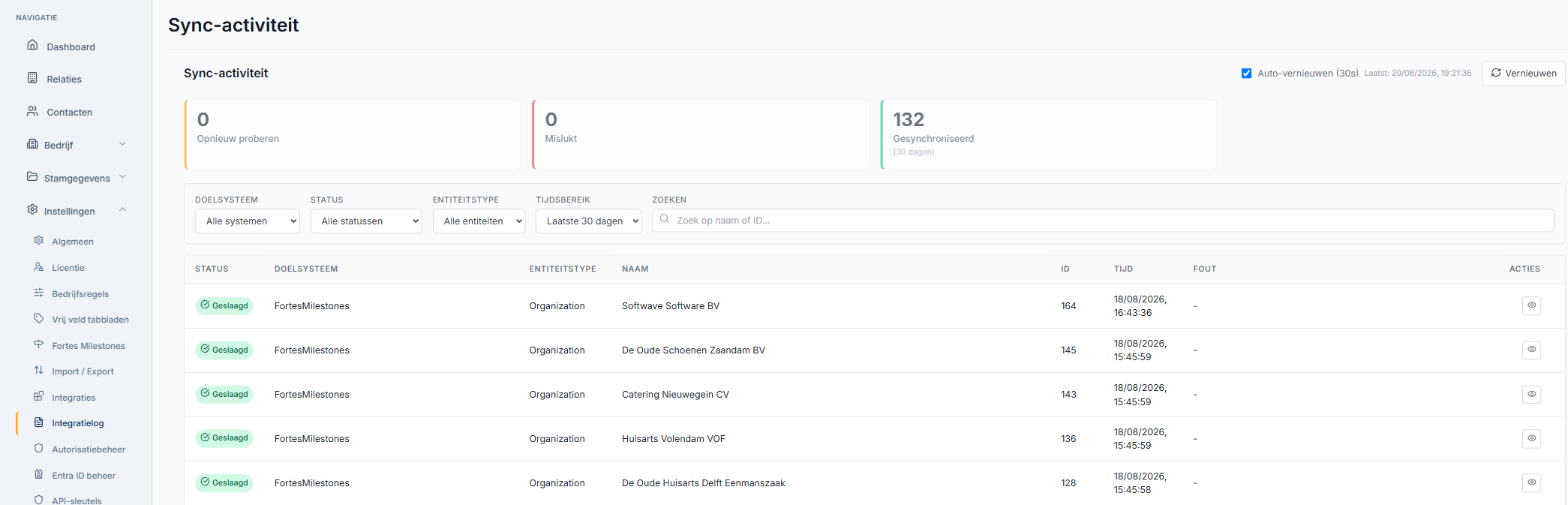Click the Autorisatiebeheer shield icon

click(x=39, y=449)
